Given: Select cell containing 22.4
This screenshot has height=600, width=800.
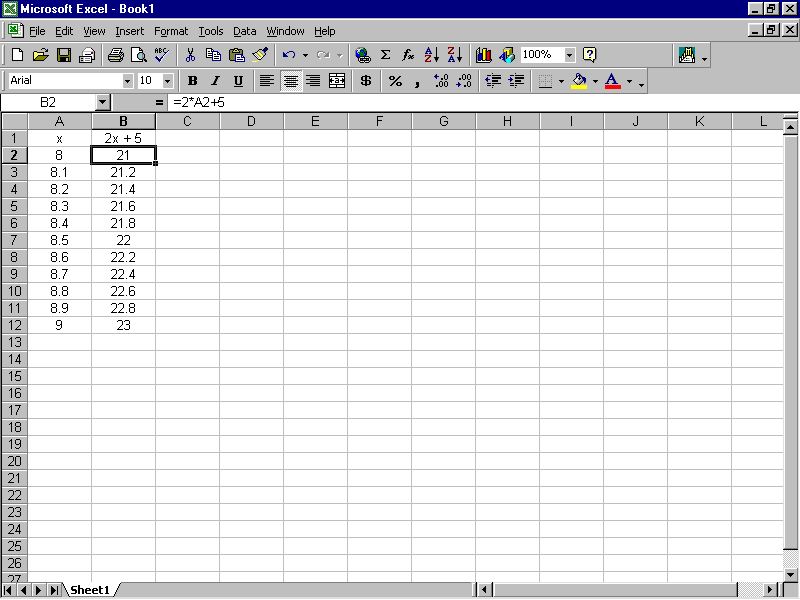Looking at the screenshot, I should point(123,274).
